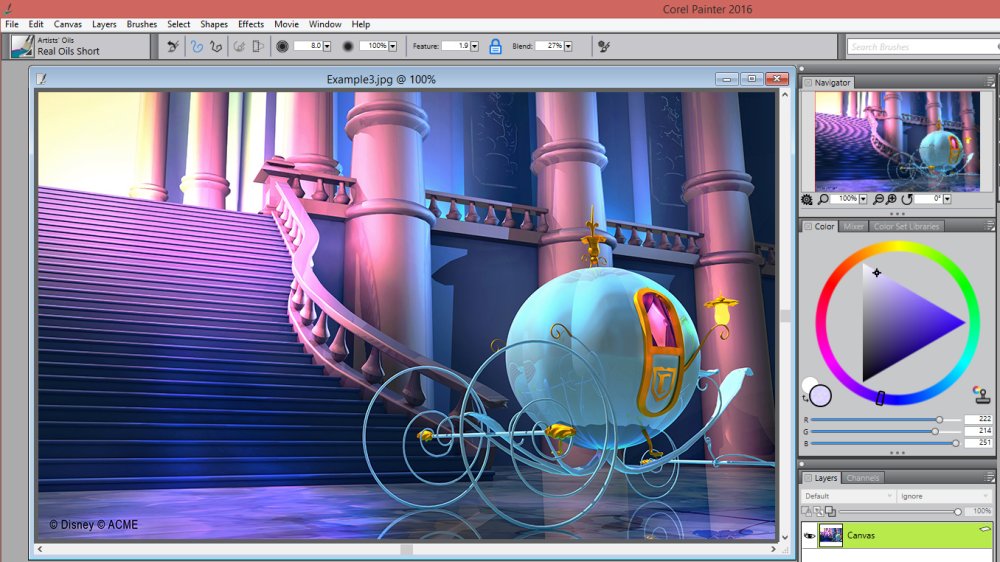
Task: Click the R value field 222
Action: [x=978, y=419]
